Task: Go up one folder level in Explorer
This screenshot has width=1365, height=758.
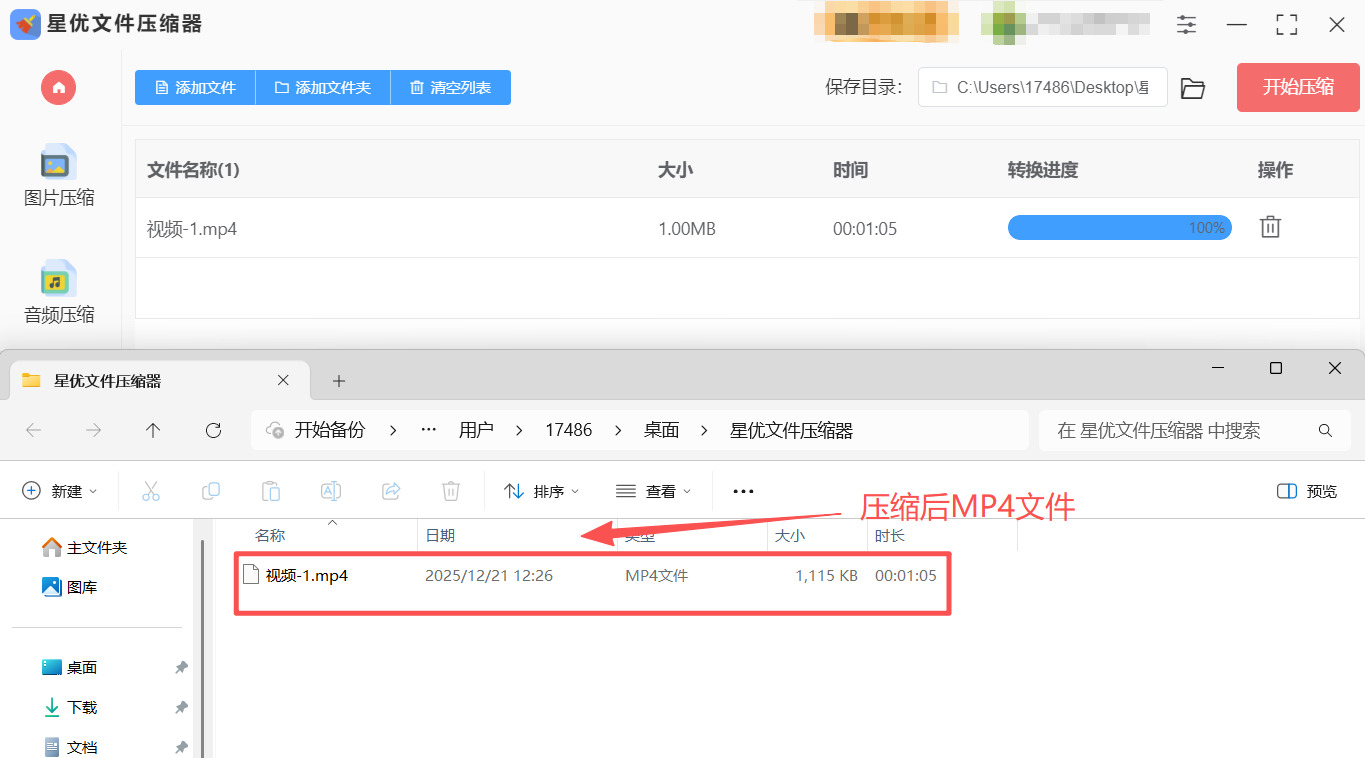Action: [153, 430]
